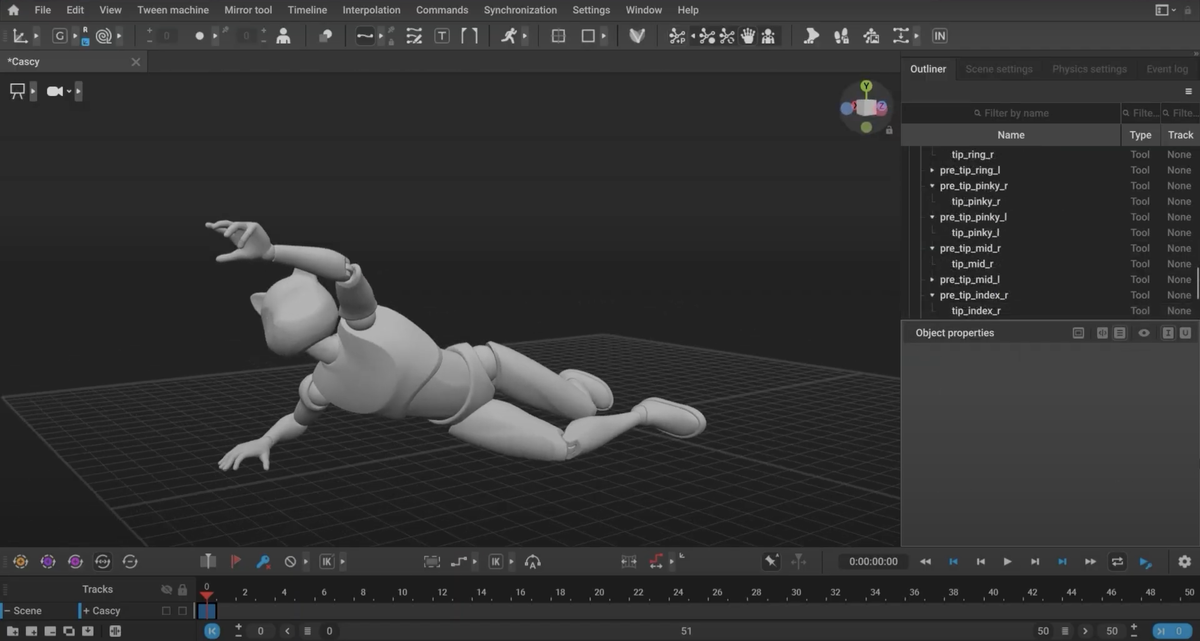
Task: Select the running character animation tool
Action: pyautogui.click(x=511, y=35)
